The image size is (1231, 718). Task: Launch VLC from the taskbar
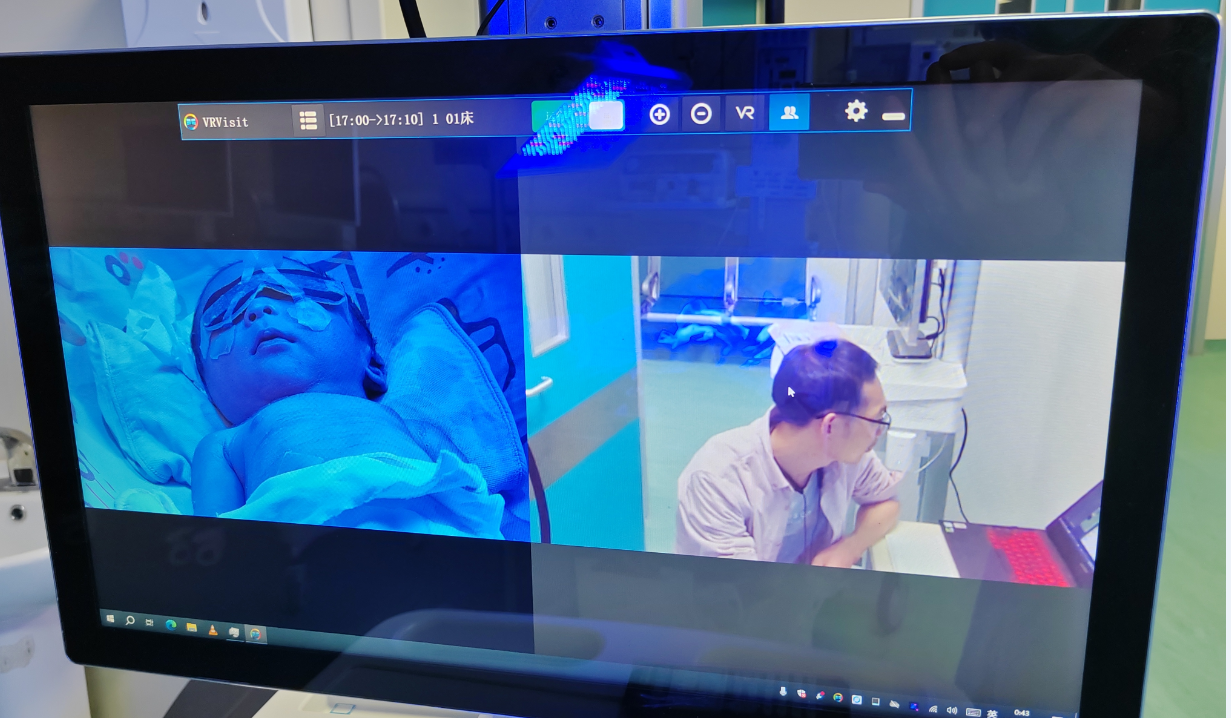[213, 631]
